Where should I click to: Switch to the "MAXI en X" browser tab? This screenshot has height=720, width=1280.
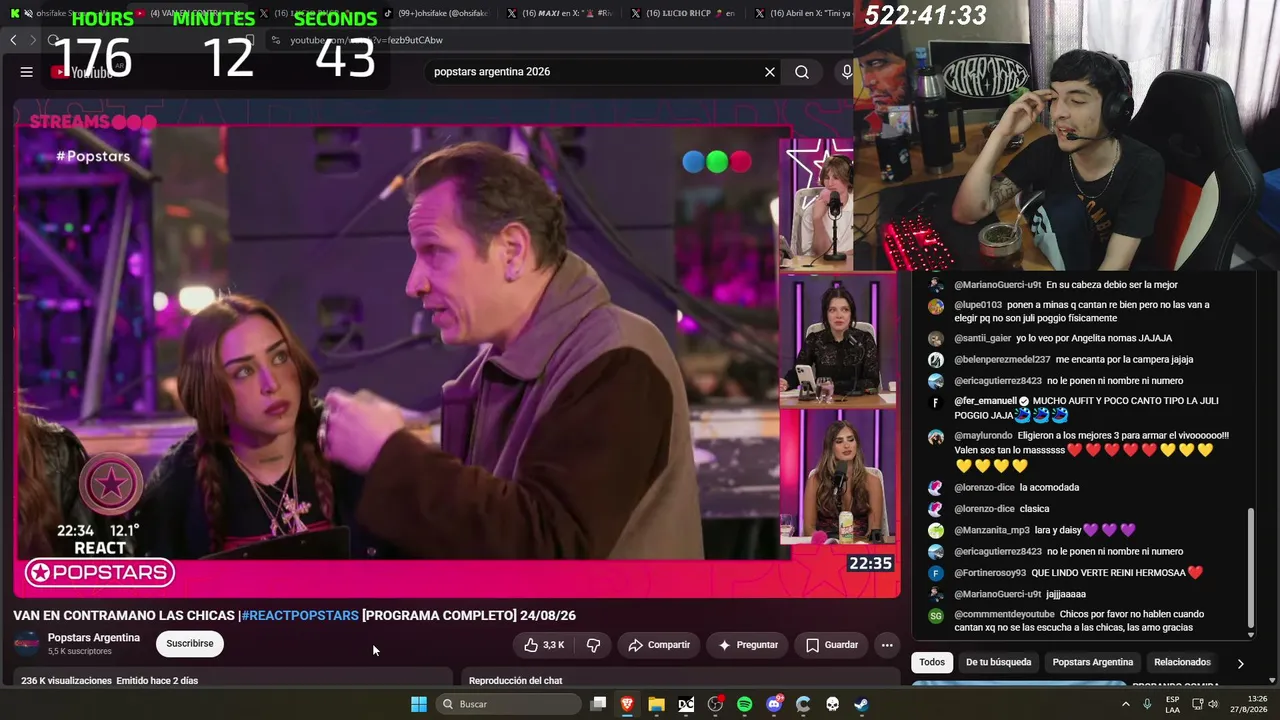tap(560, 14)
